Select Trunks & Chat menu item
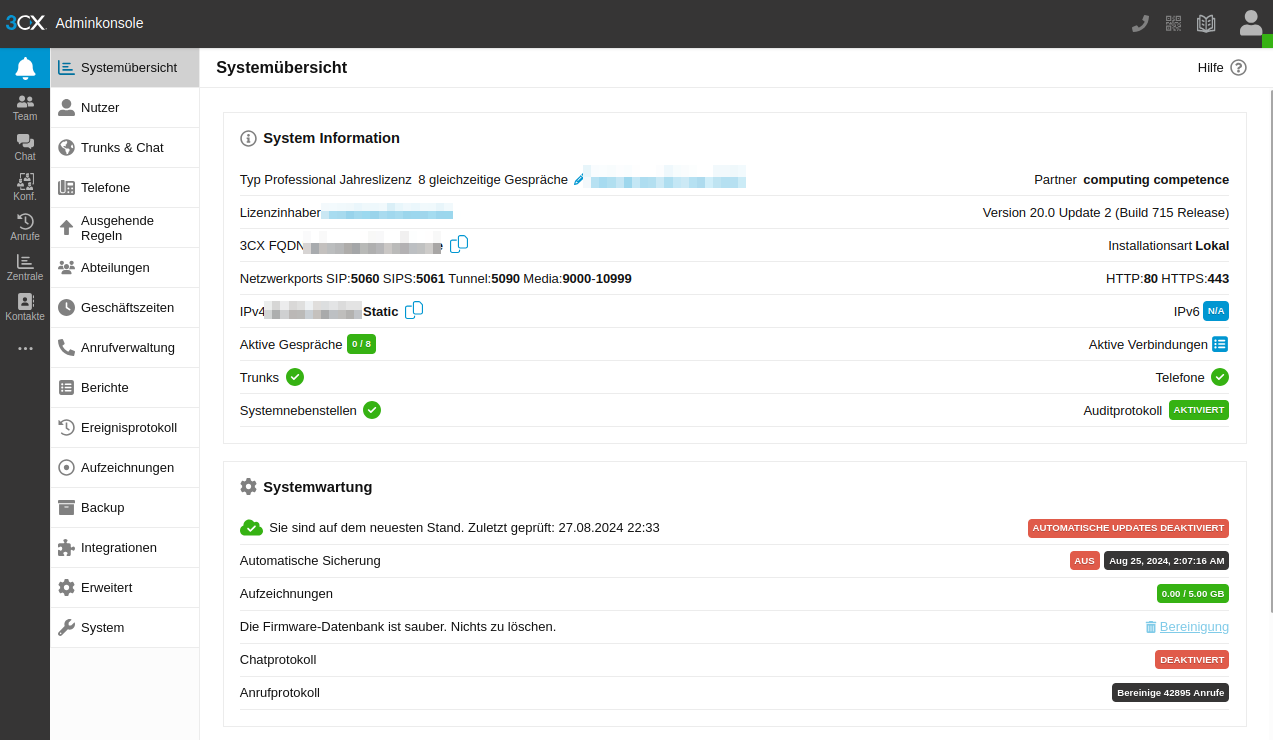 click(x=122, y=147)
